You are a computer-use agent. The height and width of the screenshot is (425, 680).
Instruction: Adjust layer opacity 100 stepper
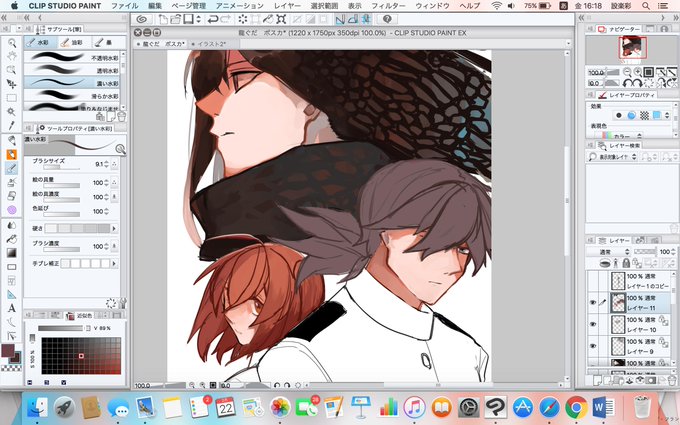pos(673,252)
